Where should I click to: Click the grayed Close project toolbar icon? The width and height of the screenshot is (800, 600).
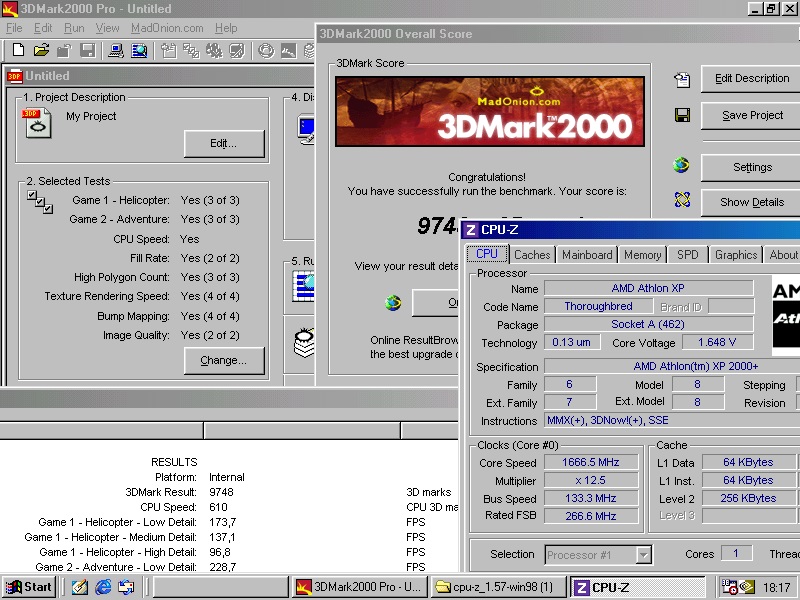click(x=64, y=50)
